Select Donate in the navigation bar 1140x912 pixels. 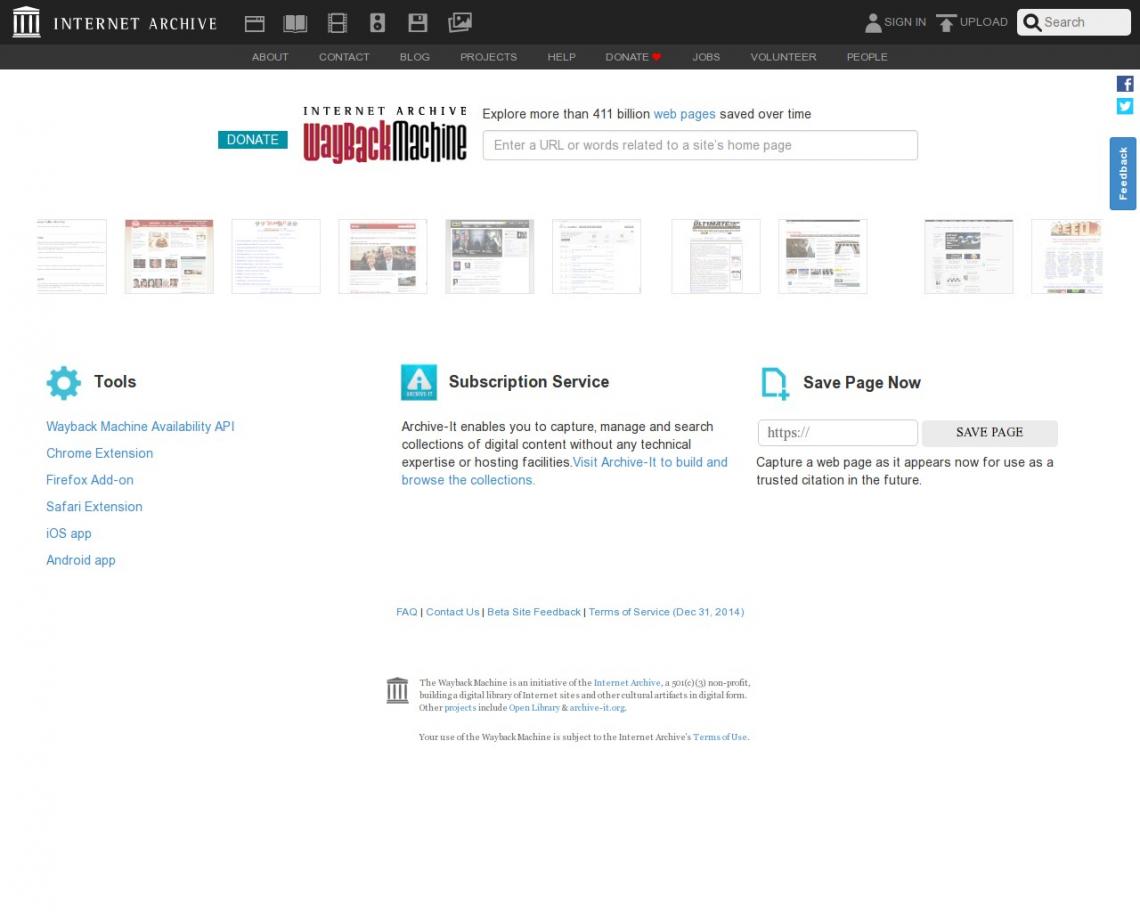point(633,57)
